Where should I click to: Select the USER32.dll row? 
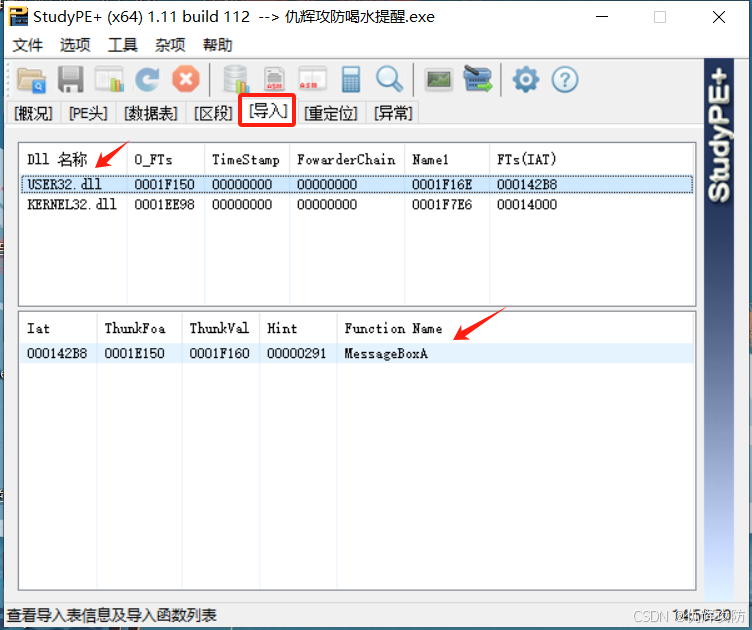click(x=357, y=185)
